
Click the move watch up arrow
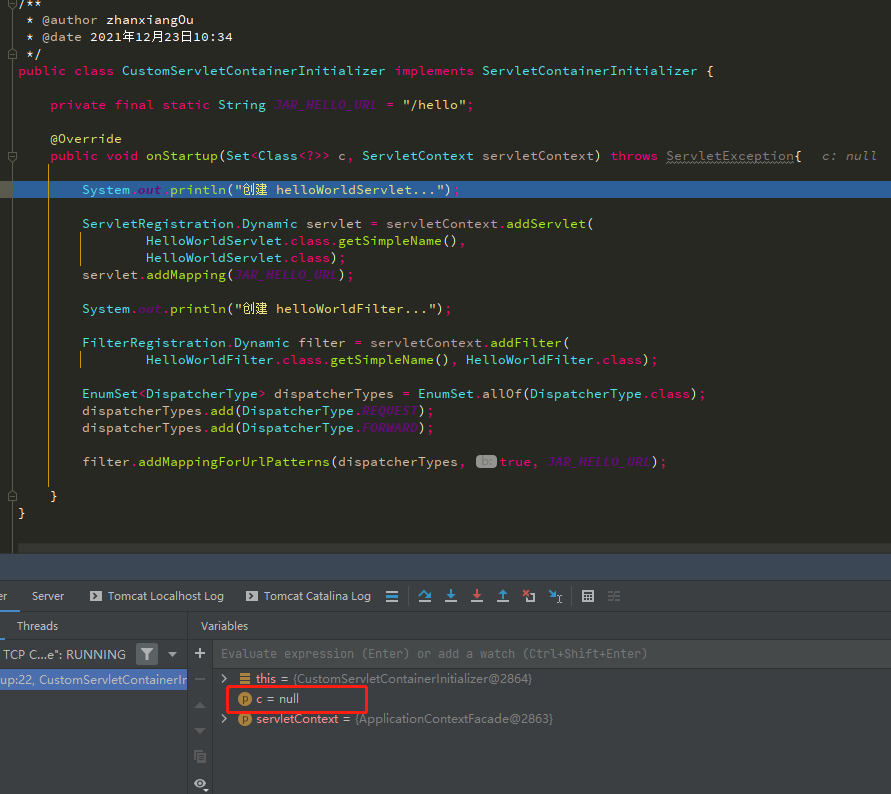tap(200, 705)
